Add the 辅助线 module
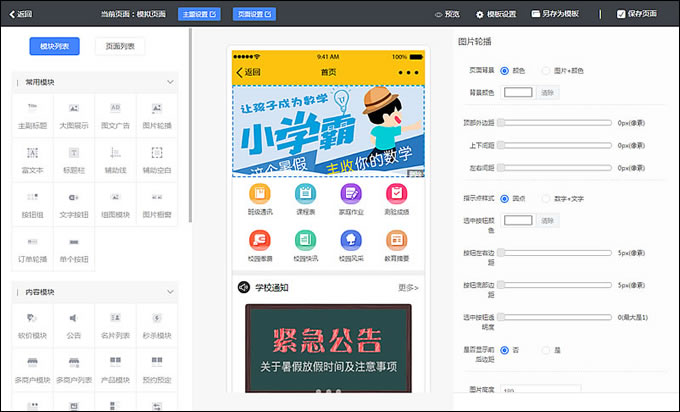 pos(115,160)
